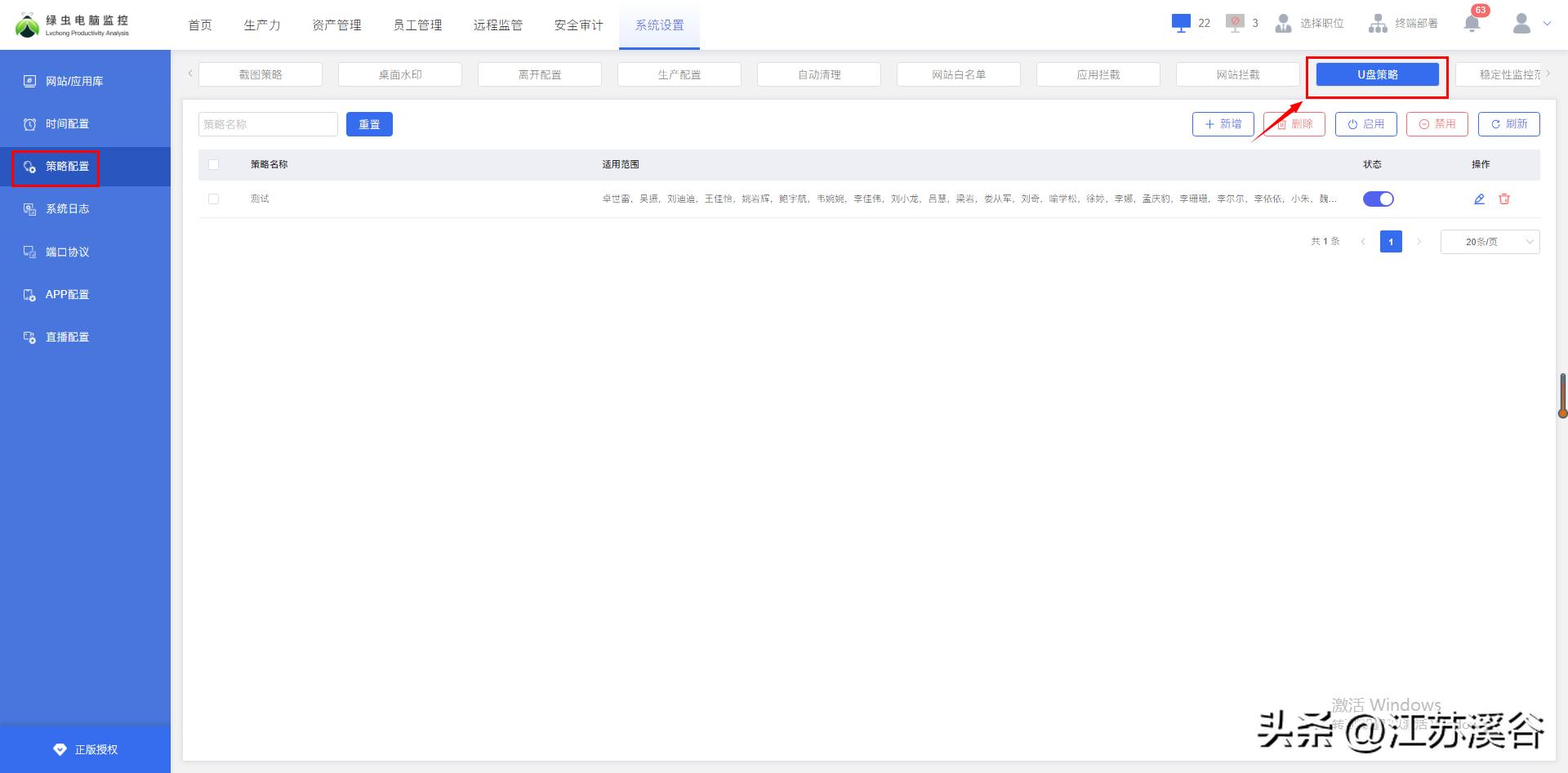This screenshot has width=1568, height=773.
Task: Open the 系统设置 menu
Action: (660, 25)
